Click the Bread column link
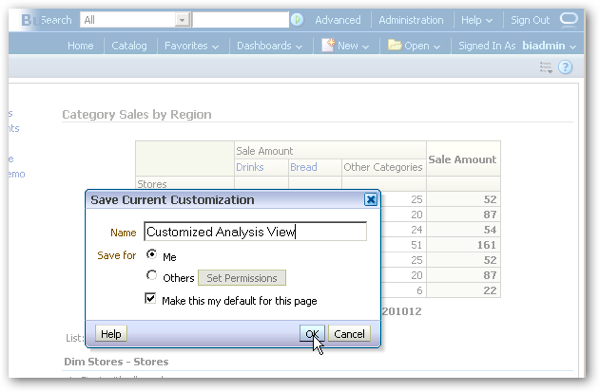This screenshot has width=600, height=392. (x=303, y=167)
